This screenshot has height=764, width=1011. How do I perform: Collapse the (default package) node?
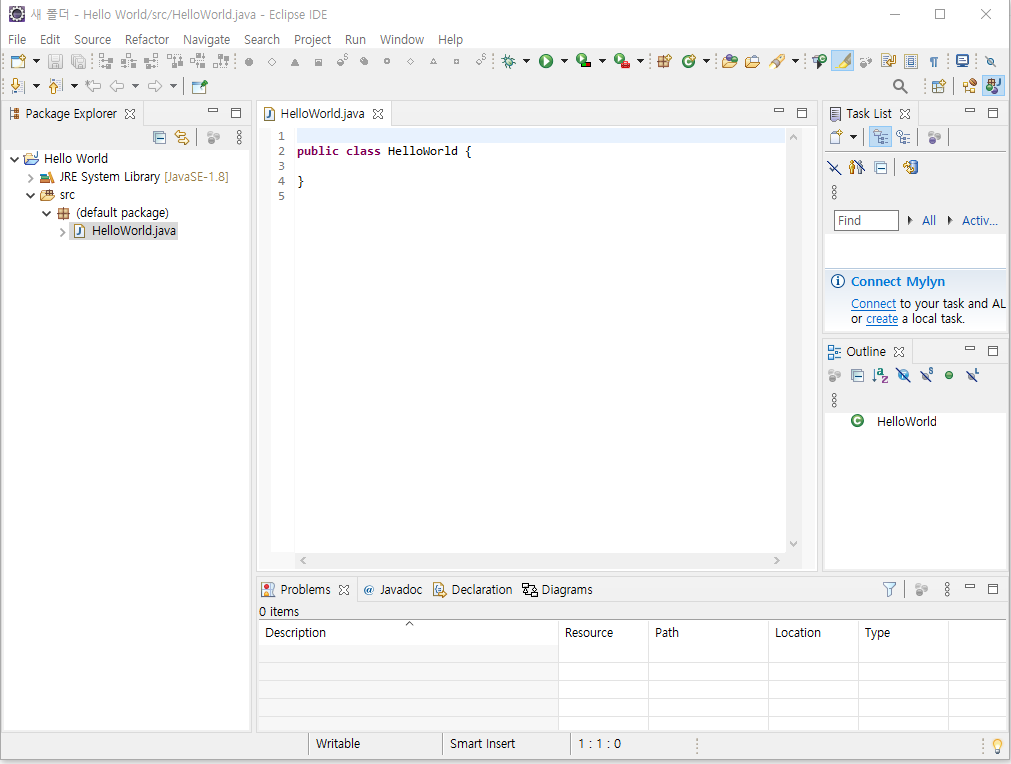pyautogui.click(x=46, y=213)
